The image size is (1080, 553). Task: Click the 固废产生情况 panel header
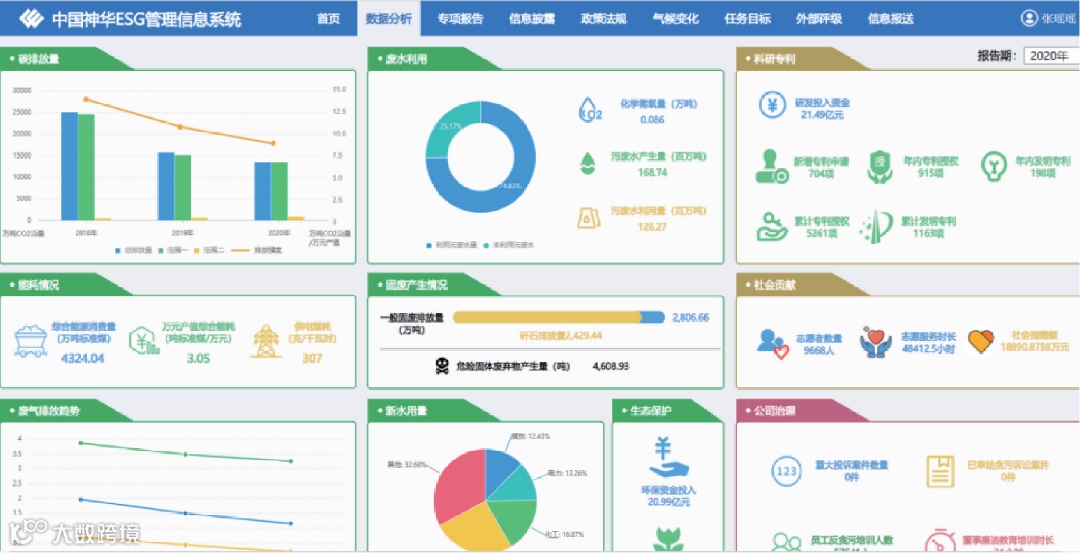435,284
